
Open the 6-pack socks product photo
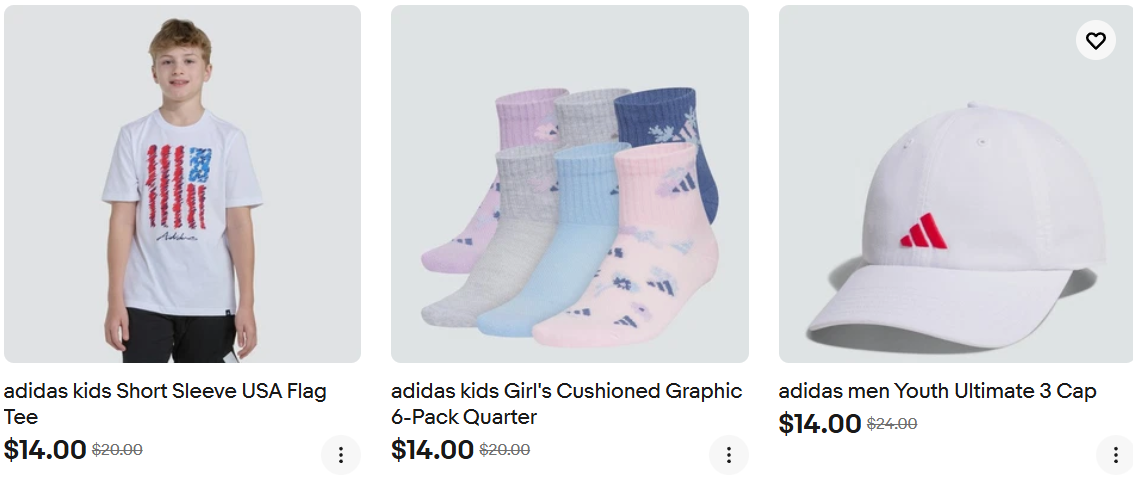569,184
